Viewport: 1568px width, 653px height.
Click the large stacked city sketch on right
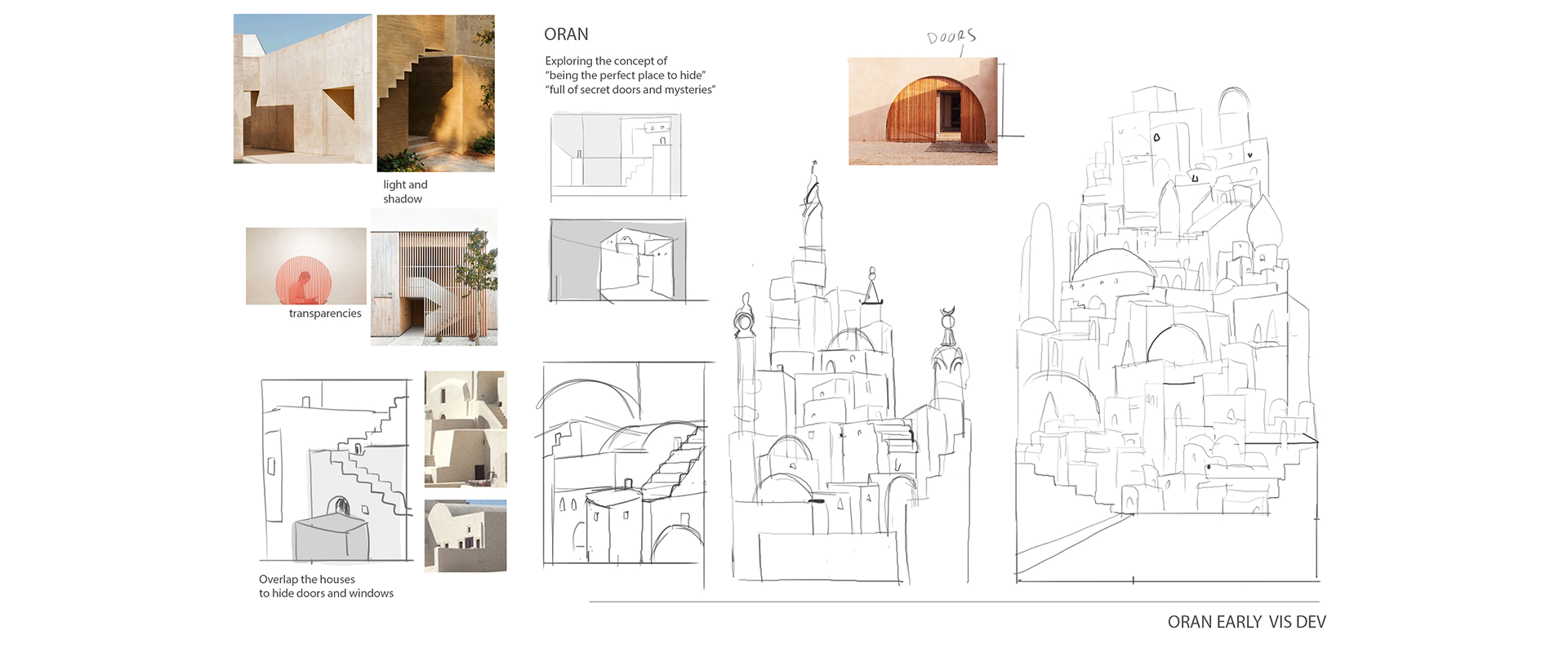tap(1166, 335)
